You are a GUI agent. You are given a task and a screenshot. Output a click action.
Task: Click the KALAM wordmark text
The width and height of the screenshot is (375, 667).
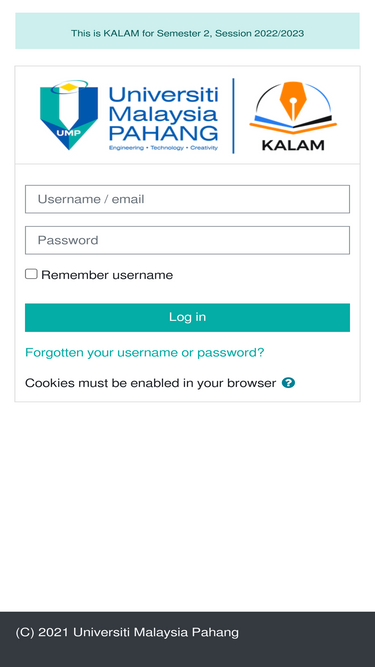(293, 145)
